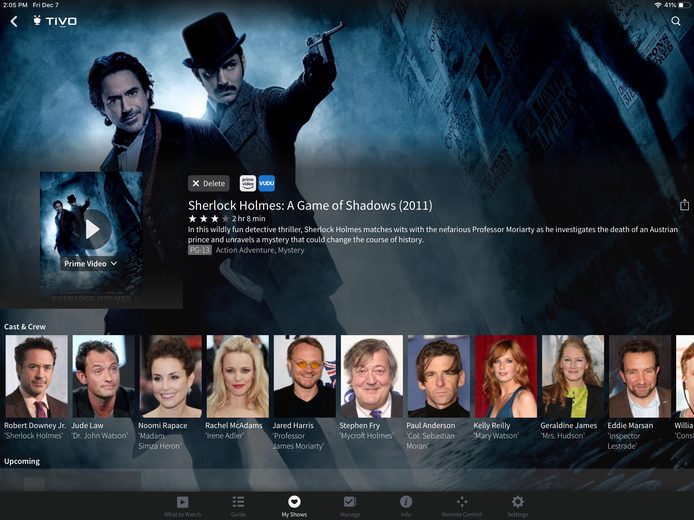Tap the name 'Geraldine James'
This screenshot has height=520, width=694.
569,425
